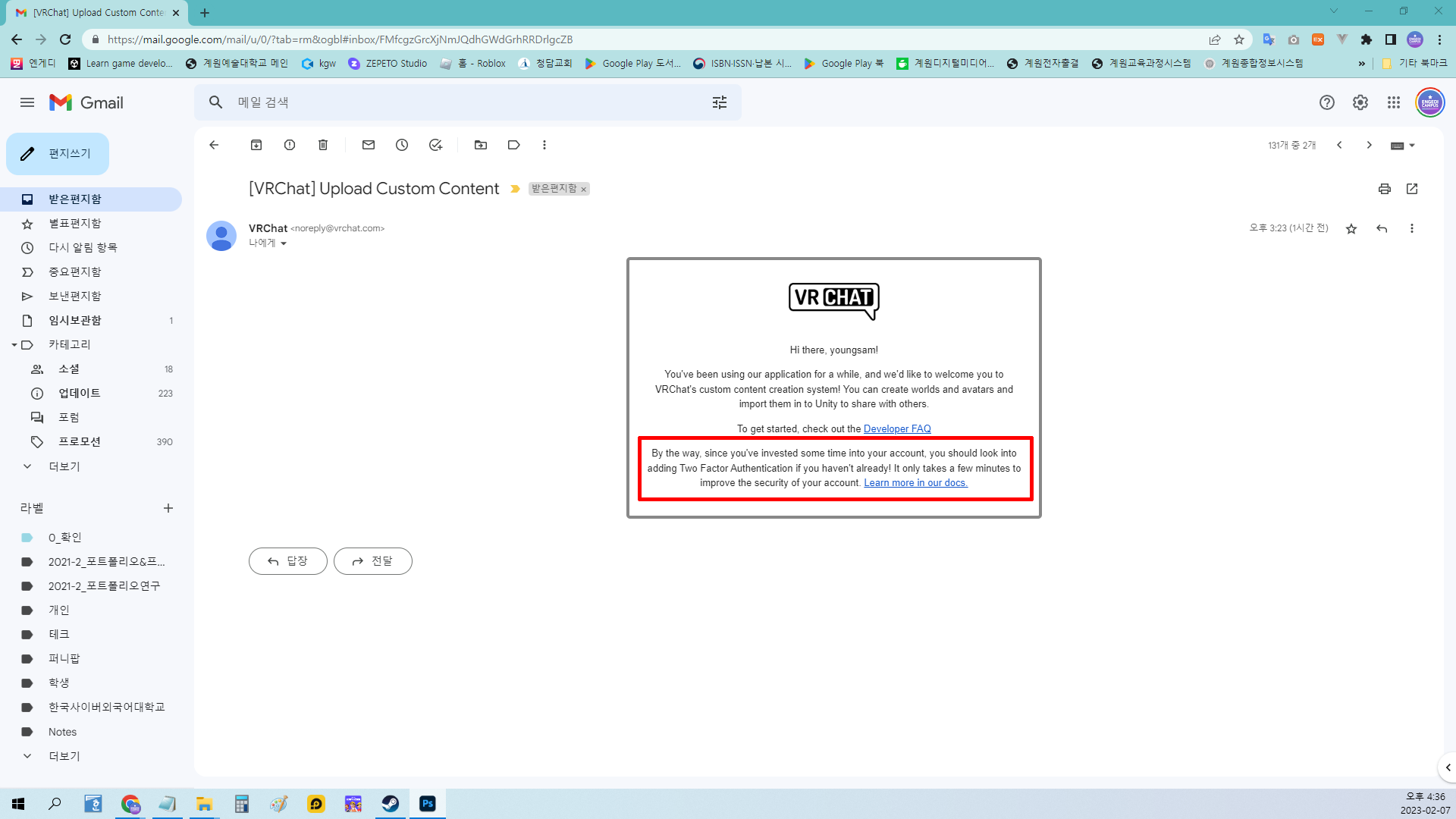Open the Notes label

[x=91, y=732]
